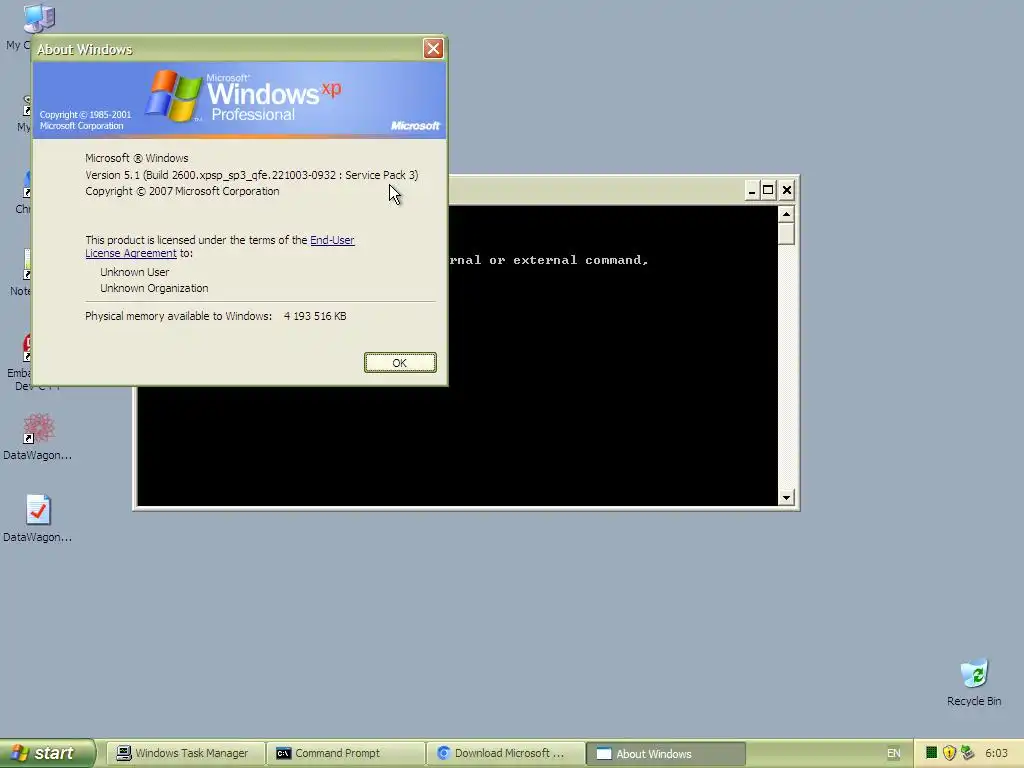Click the EN language indicator
Image resolution: width=1024 pixels, height=768 pixels.
[893, 753]
